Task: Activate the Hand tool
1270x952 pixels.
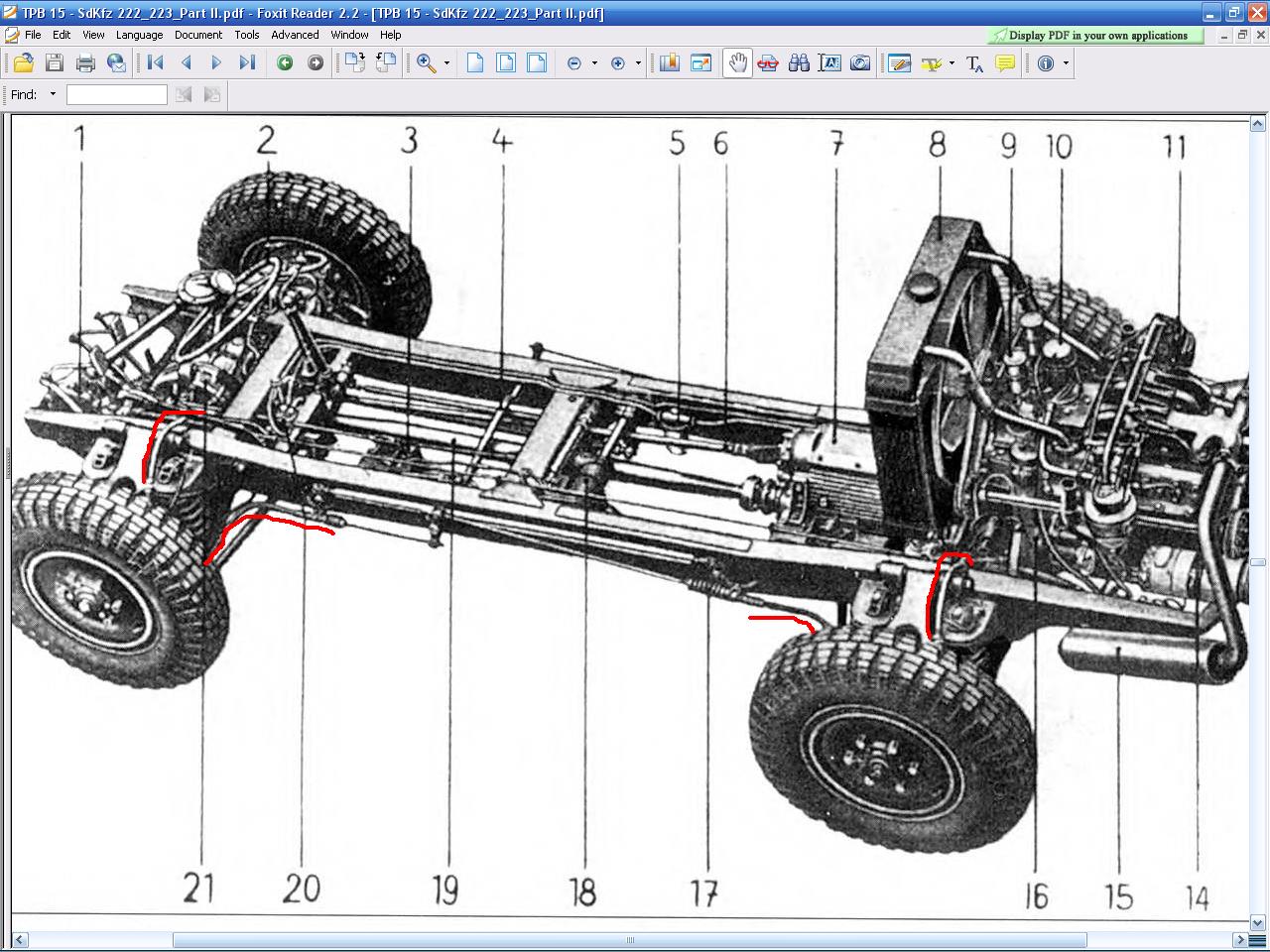Action: [x=737, y=63]
